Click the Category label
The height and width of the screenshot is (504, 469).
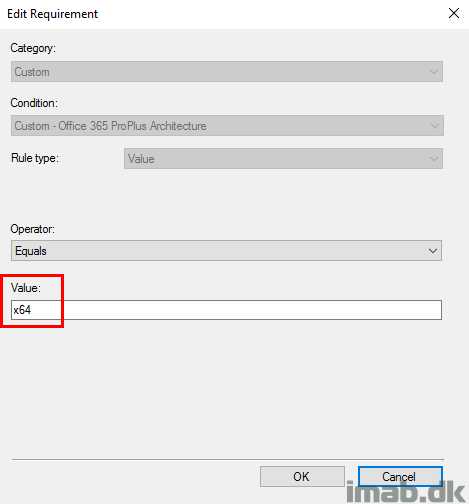tap(33, 48)
